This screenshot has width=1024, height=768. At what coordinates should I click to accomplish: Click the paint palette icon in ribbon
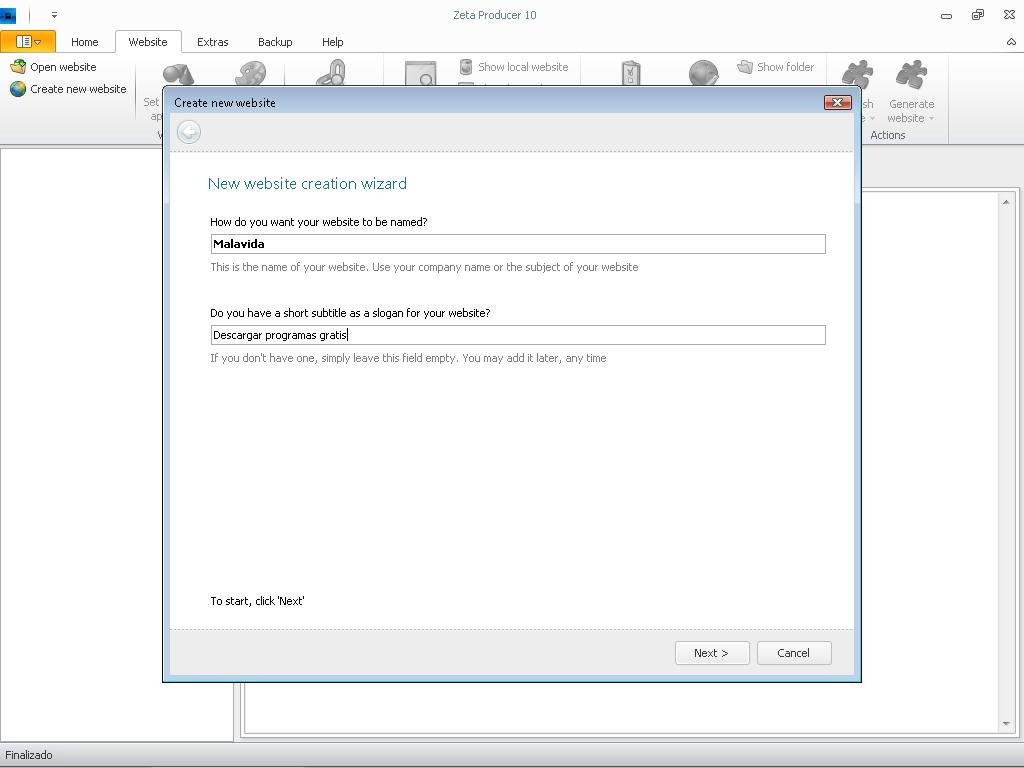pos(251,73)
